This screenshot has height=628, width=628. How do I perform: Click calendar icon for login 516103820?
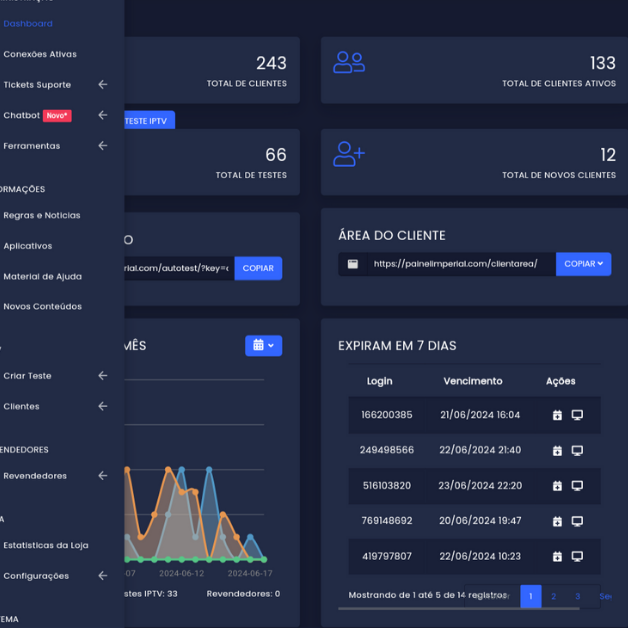(x=557, y=486)
